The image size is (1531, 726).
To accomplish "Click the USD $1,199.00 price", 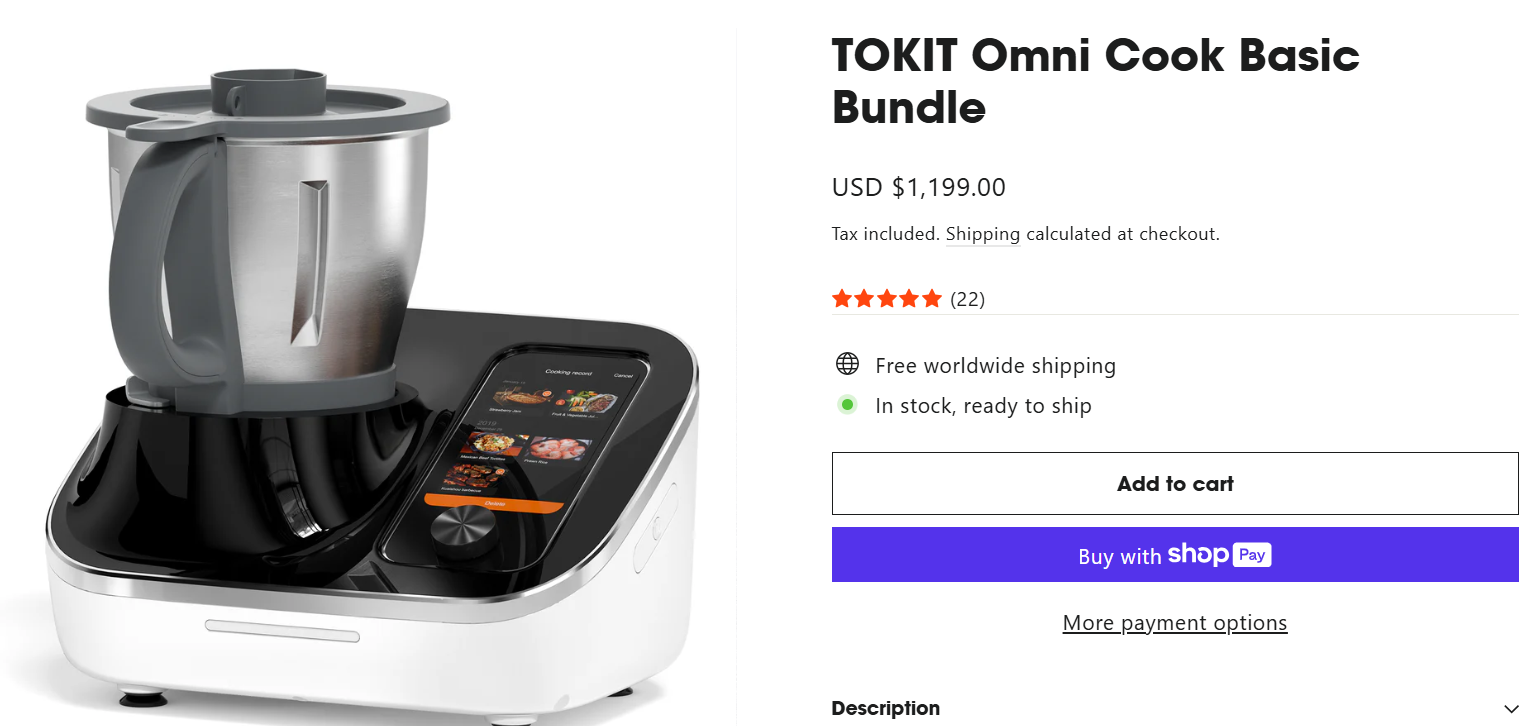I will tap(918, 187).
